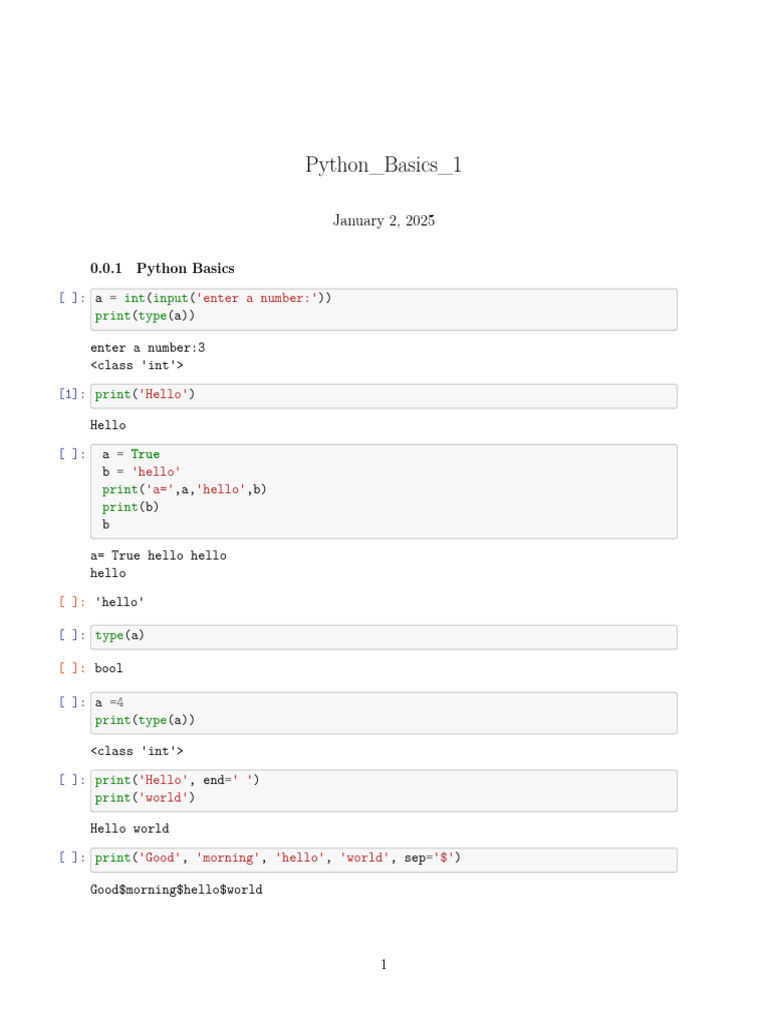Click the Good$morning$hello$world output

(176, 889)
